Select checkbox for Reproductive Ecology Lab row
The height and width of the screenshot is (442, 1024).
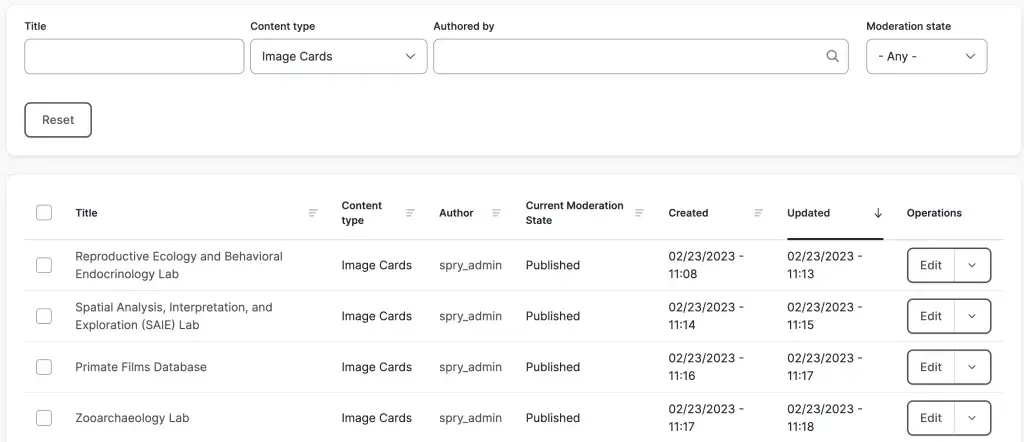tap(44, 265)
